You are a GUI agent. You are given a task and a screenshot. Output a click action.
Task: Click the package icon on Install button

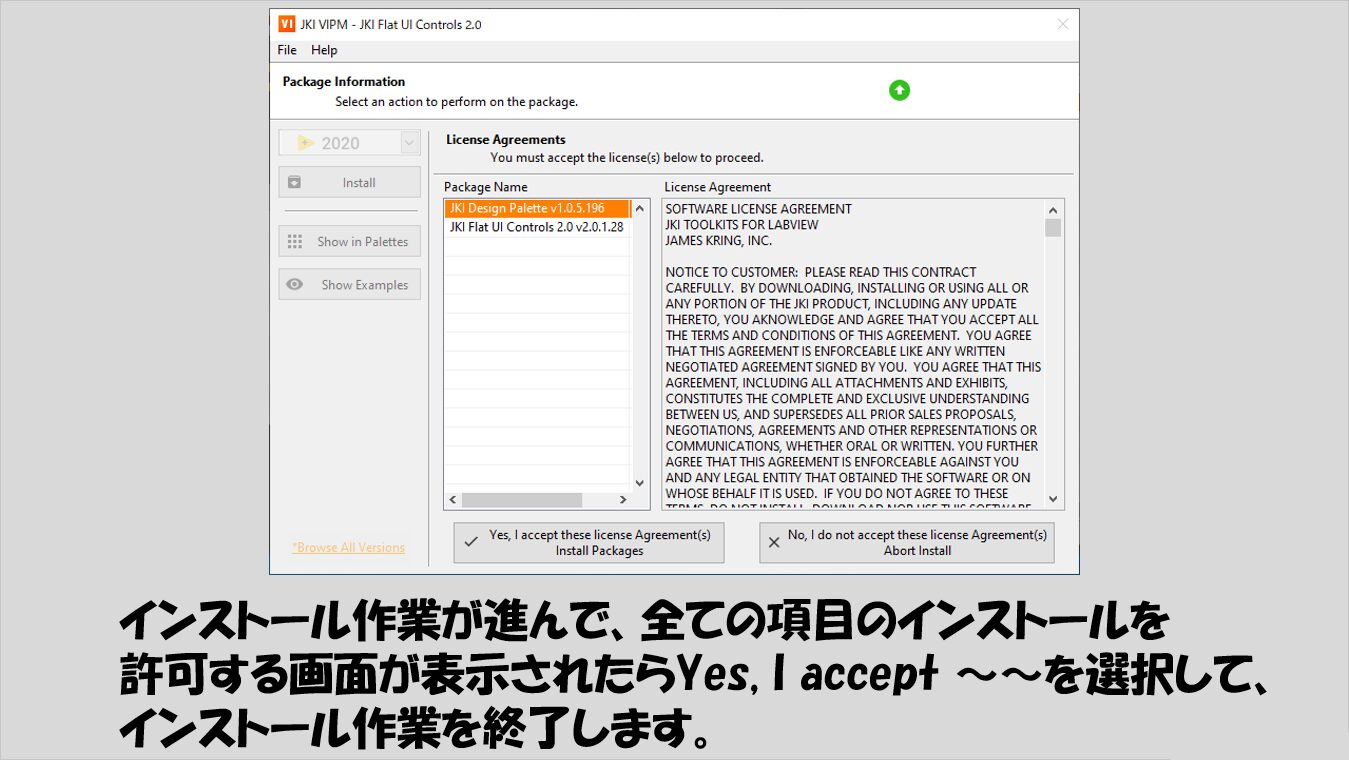point(294,182)
